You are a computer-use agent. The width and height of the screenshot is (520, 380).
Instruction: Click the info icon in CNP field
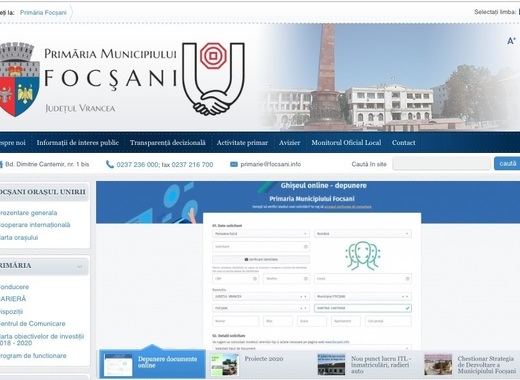pos(255,279)
